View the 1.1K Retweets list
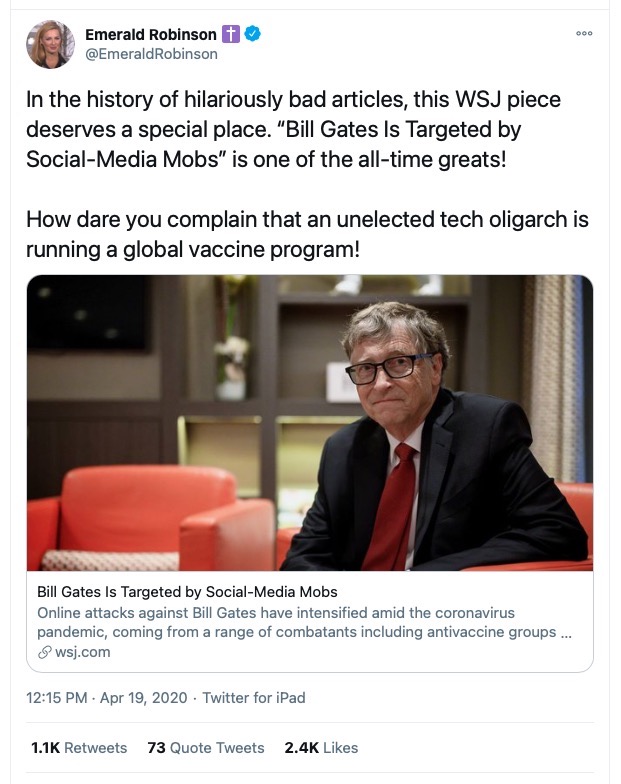Image resolution: width=621 pixels, height=784 pixels. [x=79, y=747]
